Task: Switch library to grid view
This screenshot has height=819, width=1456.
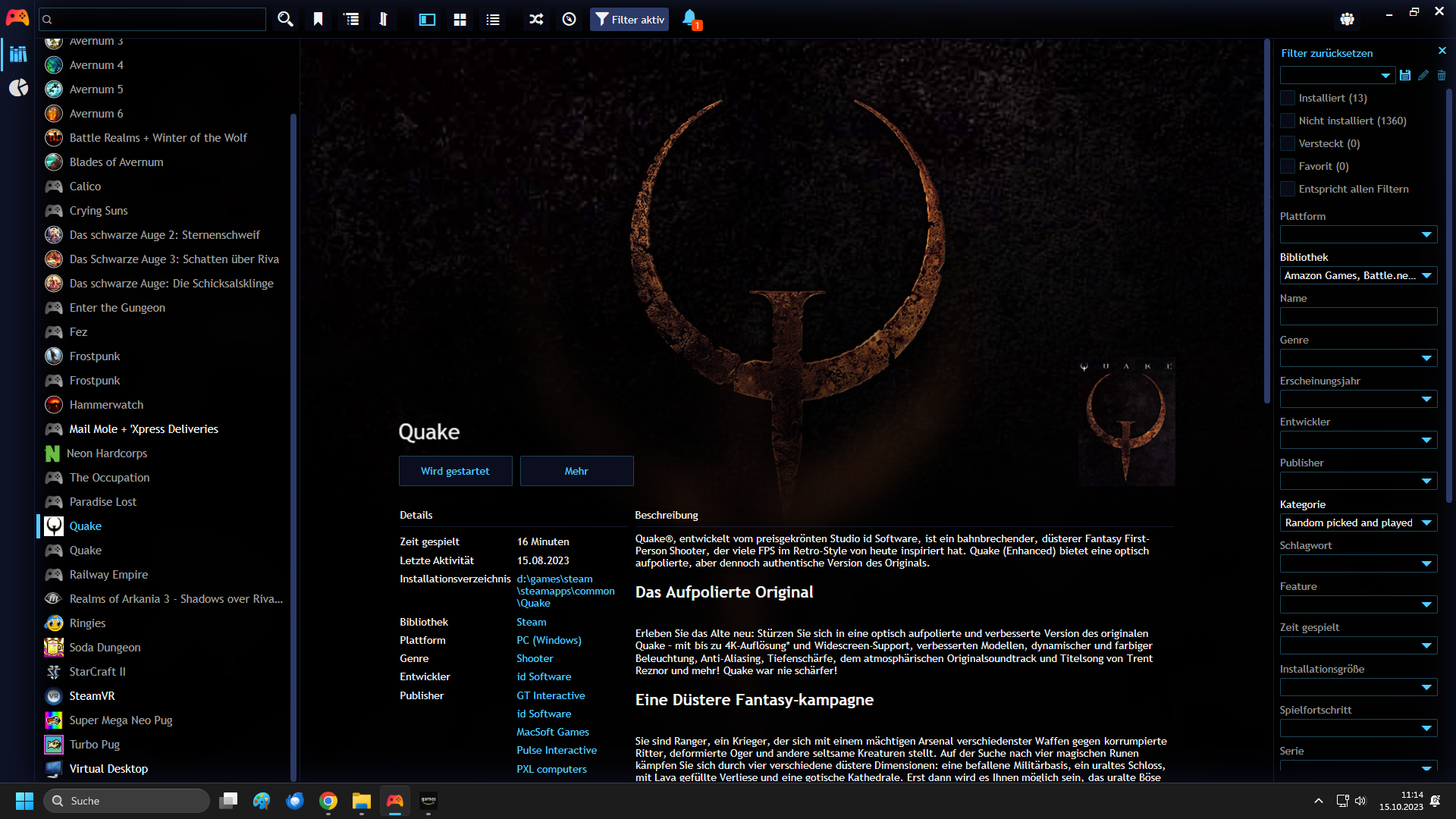Action: click(x=460, y=19)
